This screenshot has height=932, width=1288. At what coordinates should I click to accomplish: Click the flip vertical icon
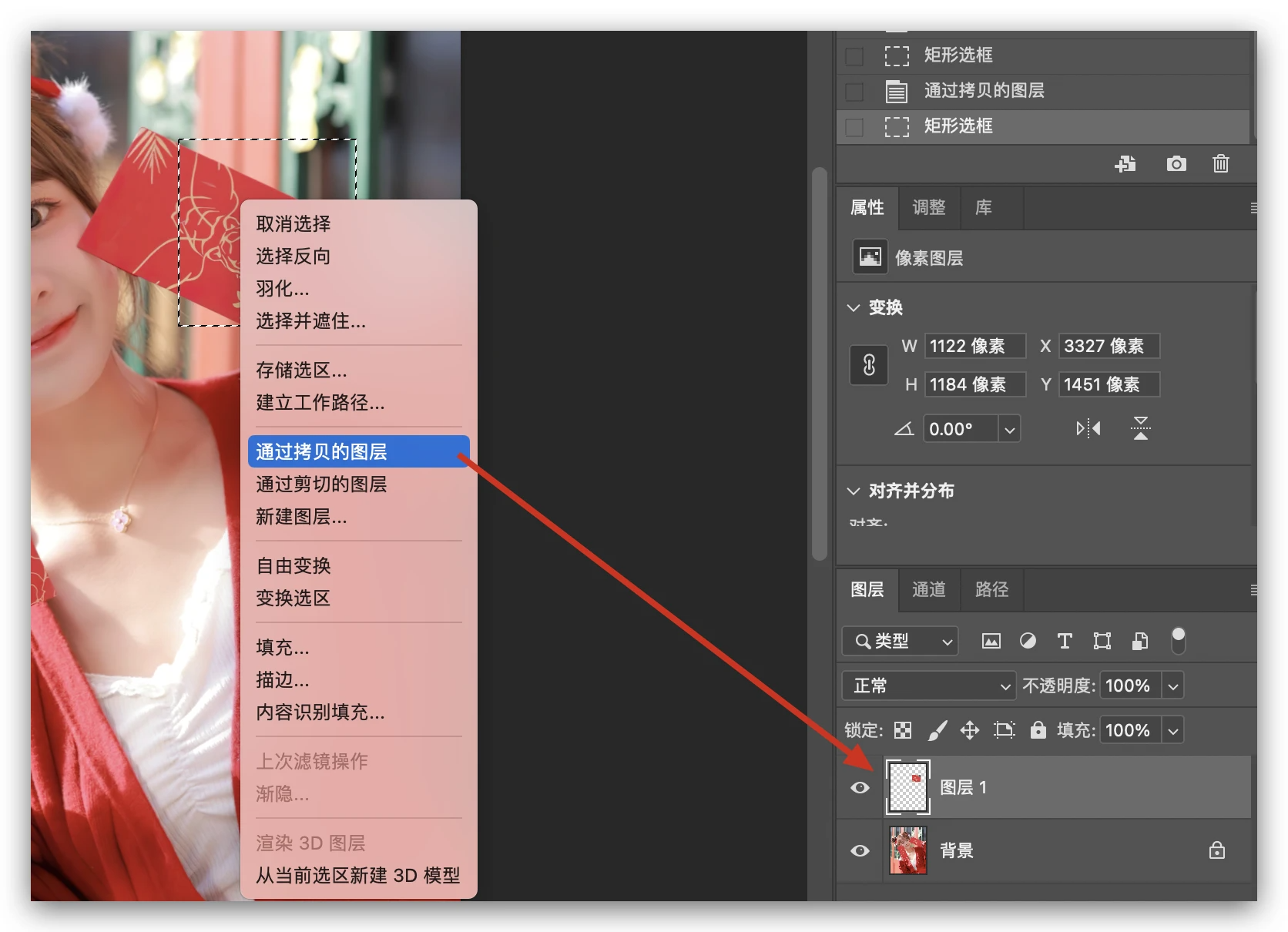tap(1140, 428)
